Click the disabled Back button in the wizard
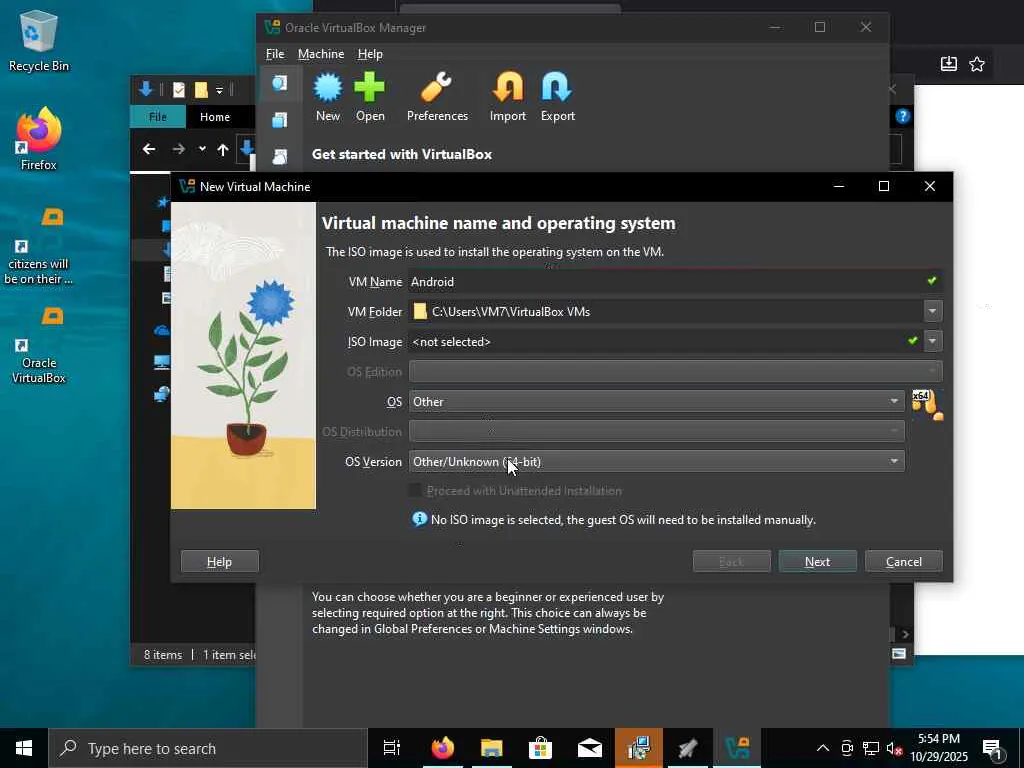 tap(731, 562)
